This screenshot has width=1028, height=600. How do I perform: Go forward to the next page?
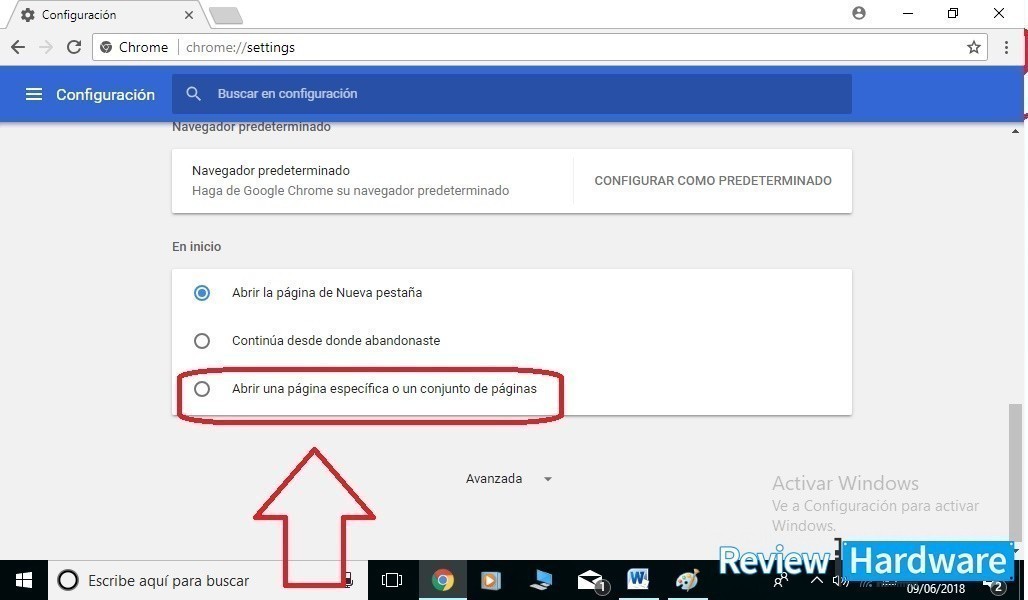46,47
